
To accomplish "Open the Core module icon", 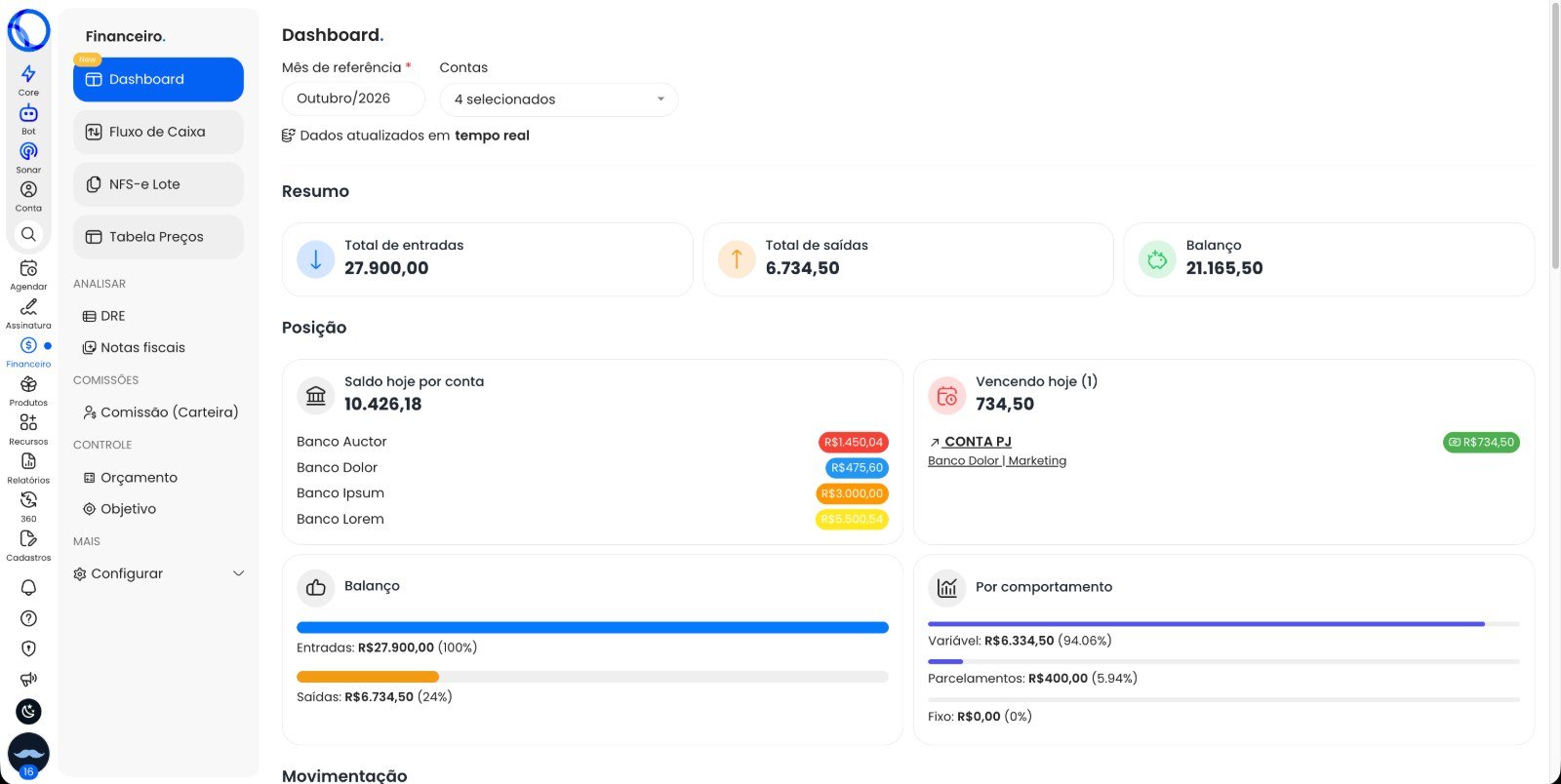I will click(x=28, y=74).
